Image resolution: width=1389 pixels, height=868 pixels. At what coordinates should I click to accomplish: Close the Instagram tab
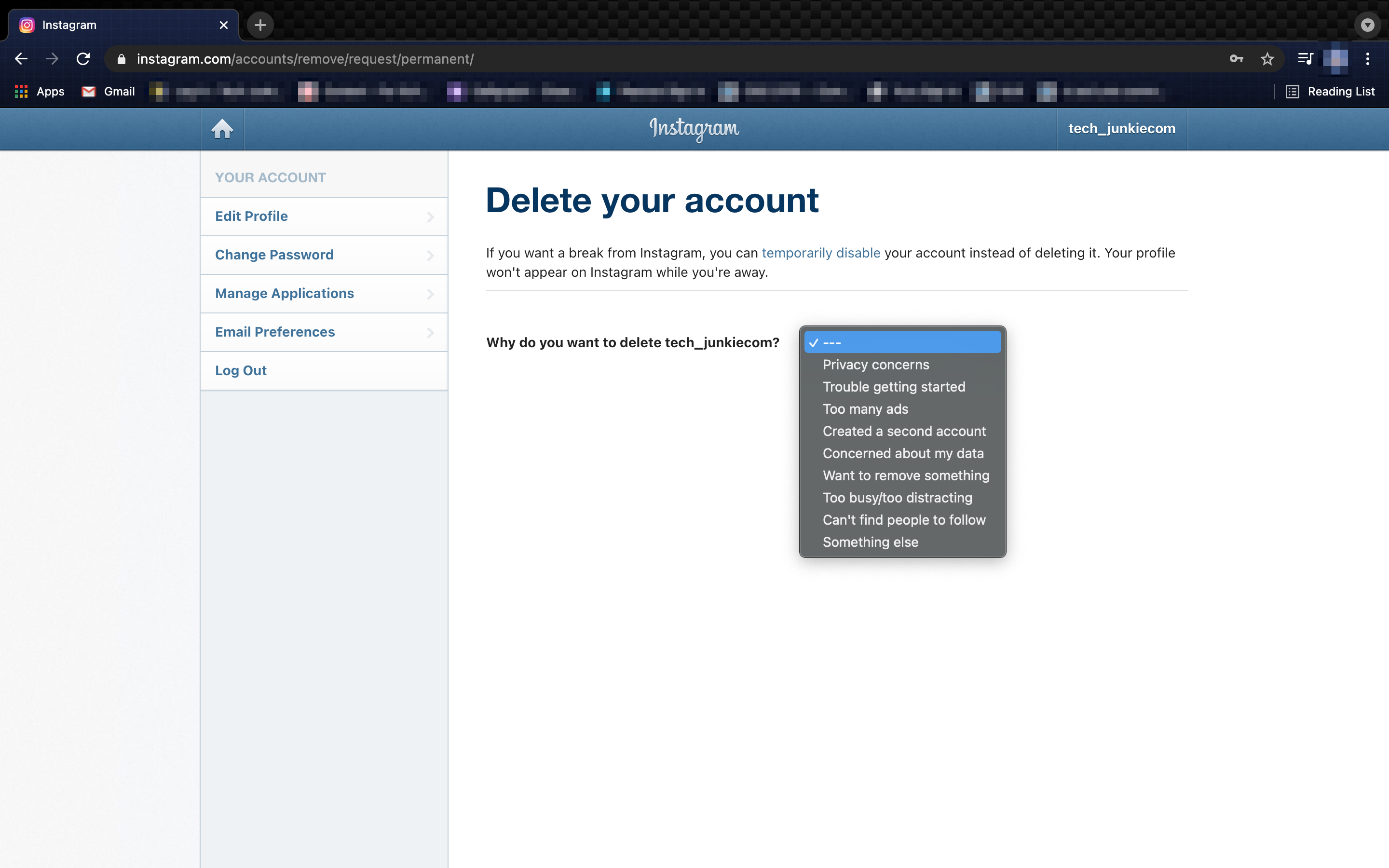pos(224,25)
